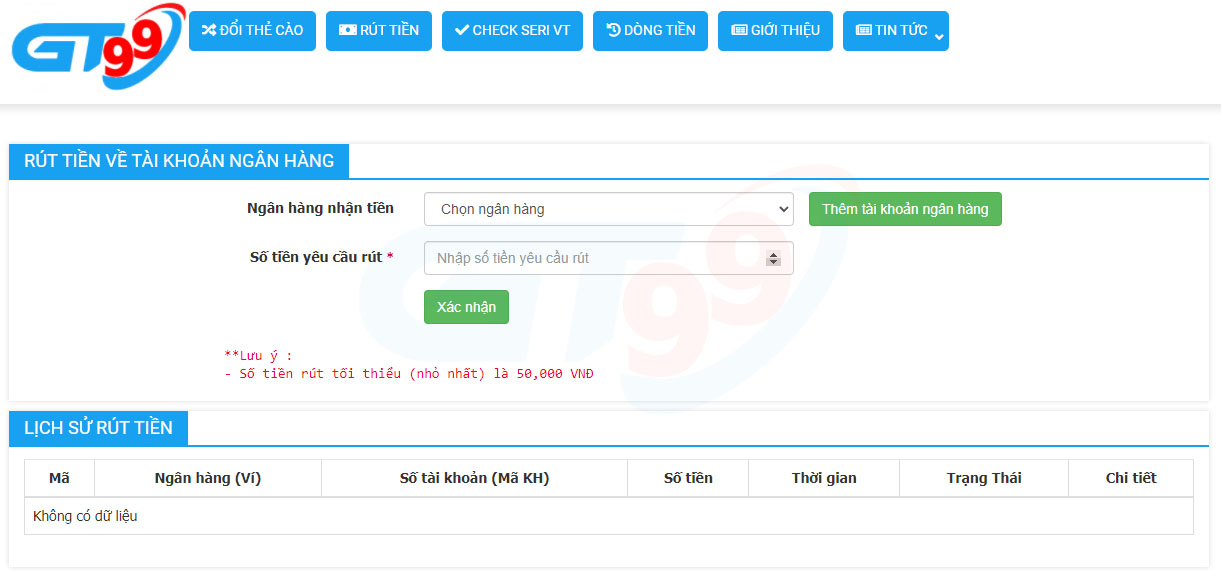
Task: Click the Xác nhận button
Action: pos(466,307)
